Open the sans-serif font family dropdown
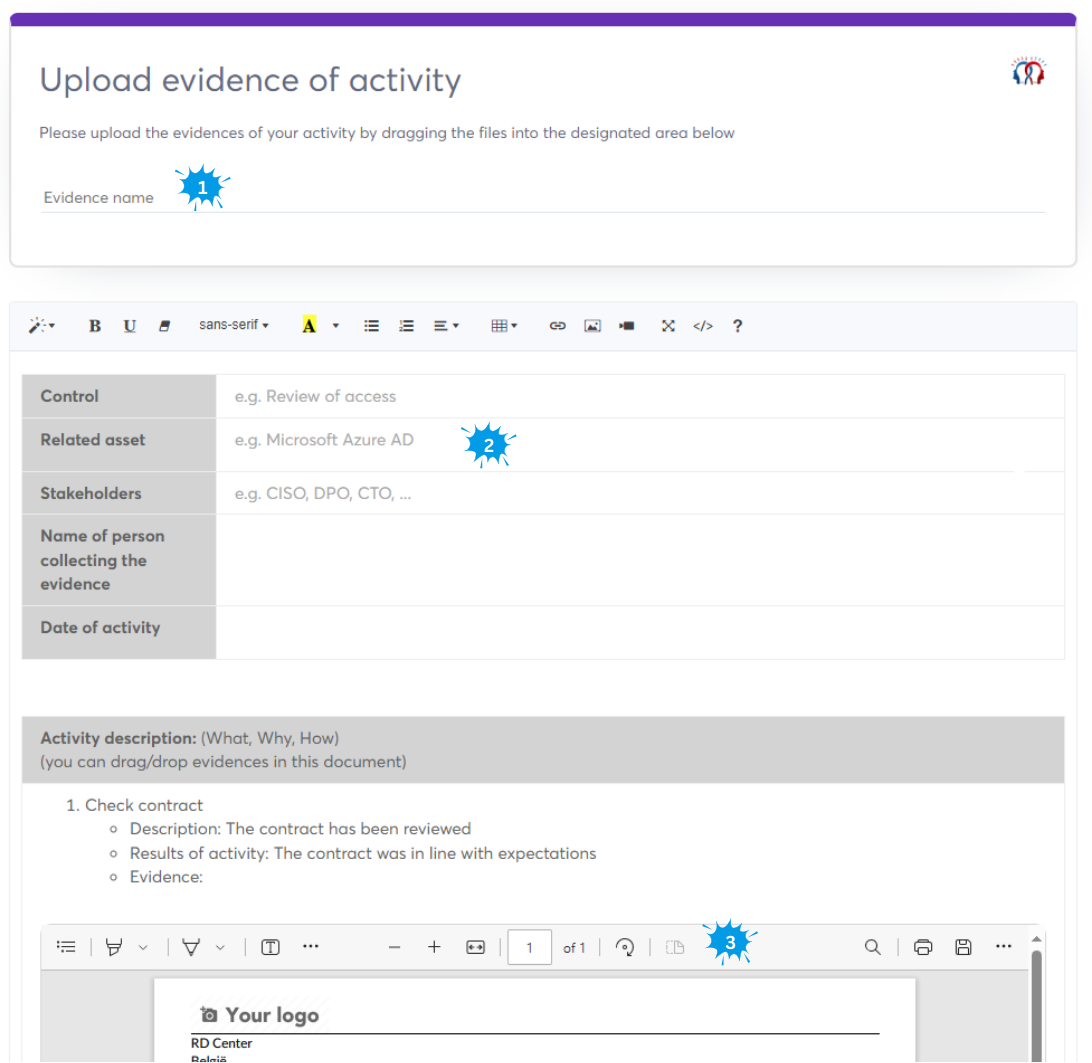 [233, 325]
